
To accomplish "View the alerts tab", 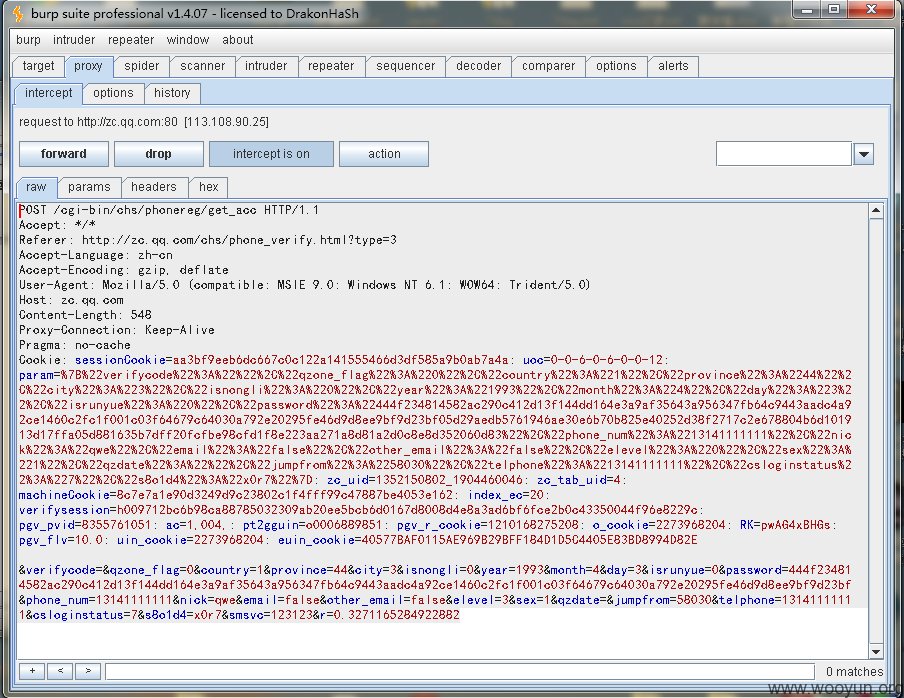I will pos(673,66).
